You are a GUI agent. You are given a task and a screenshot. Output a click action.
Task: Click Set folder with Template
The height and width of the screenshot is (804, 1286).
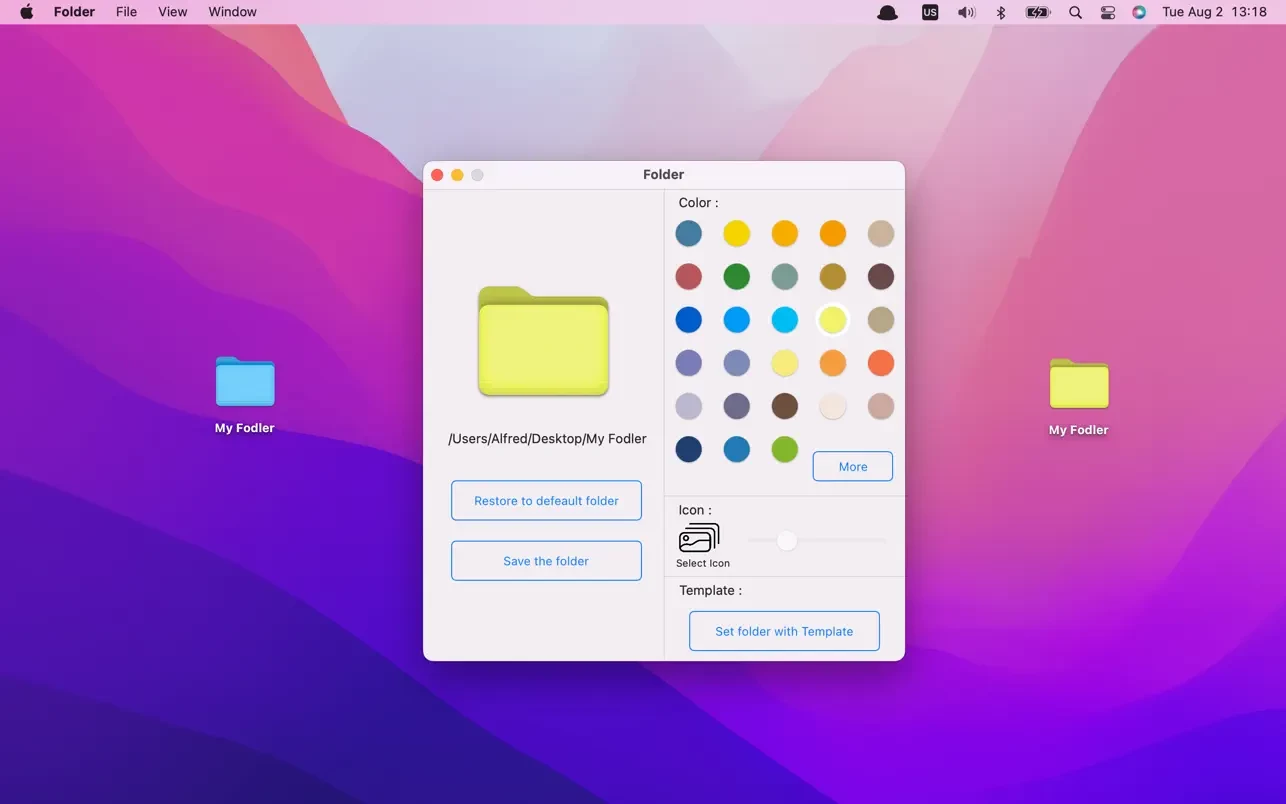[784, 631]
